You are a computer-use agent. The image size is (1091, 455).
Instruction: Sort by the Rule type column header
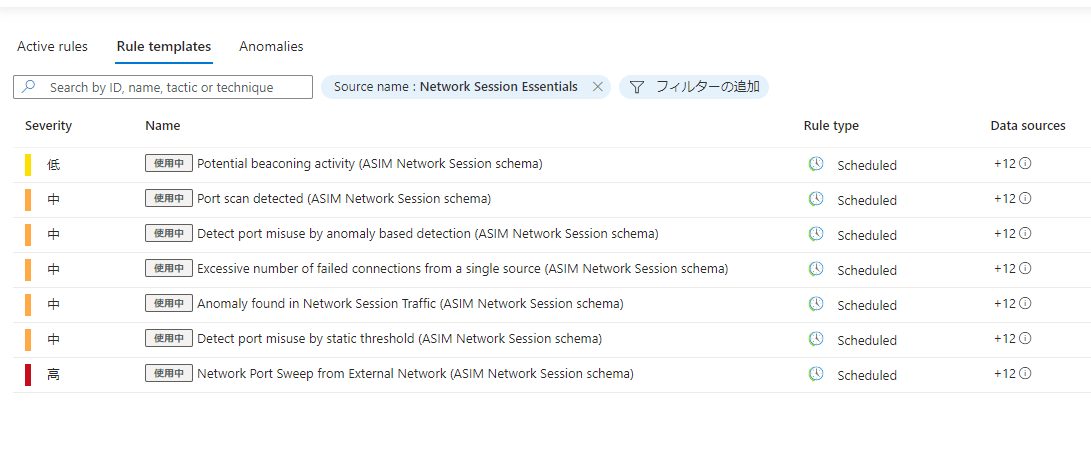831,126
